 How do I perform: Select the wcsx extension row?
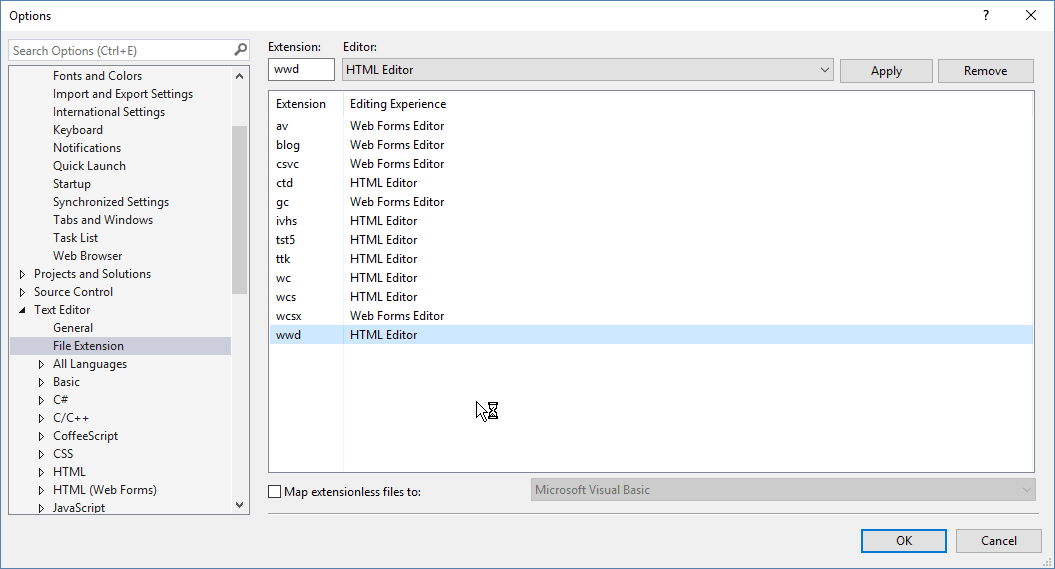pyautogui.click(x=290, y=316)
